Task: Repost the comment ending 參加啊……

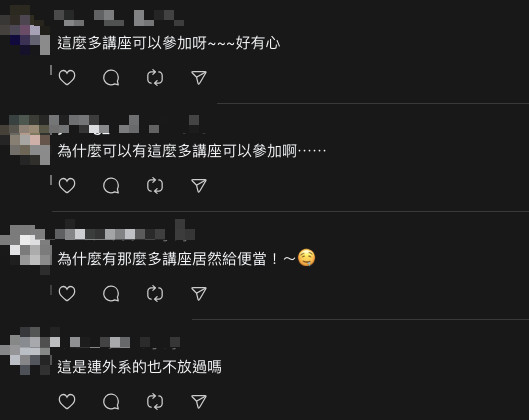Action: pyautogui.click(x=155, y=186)
